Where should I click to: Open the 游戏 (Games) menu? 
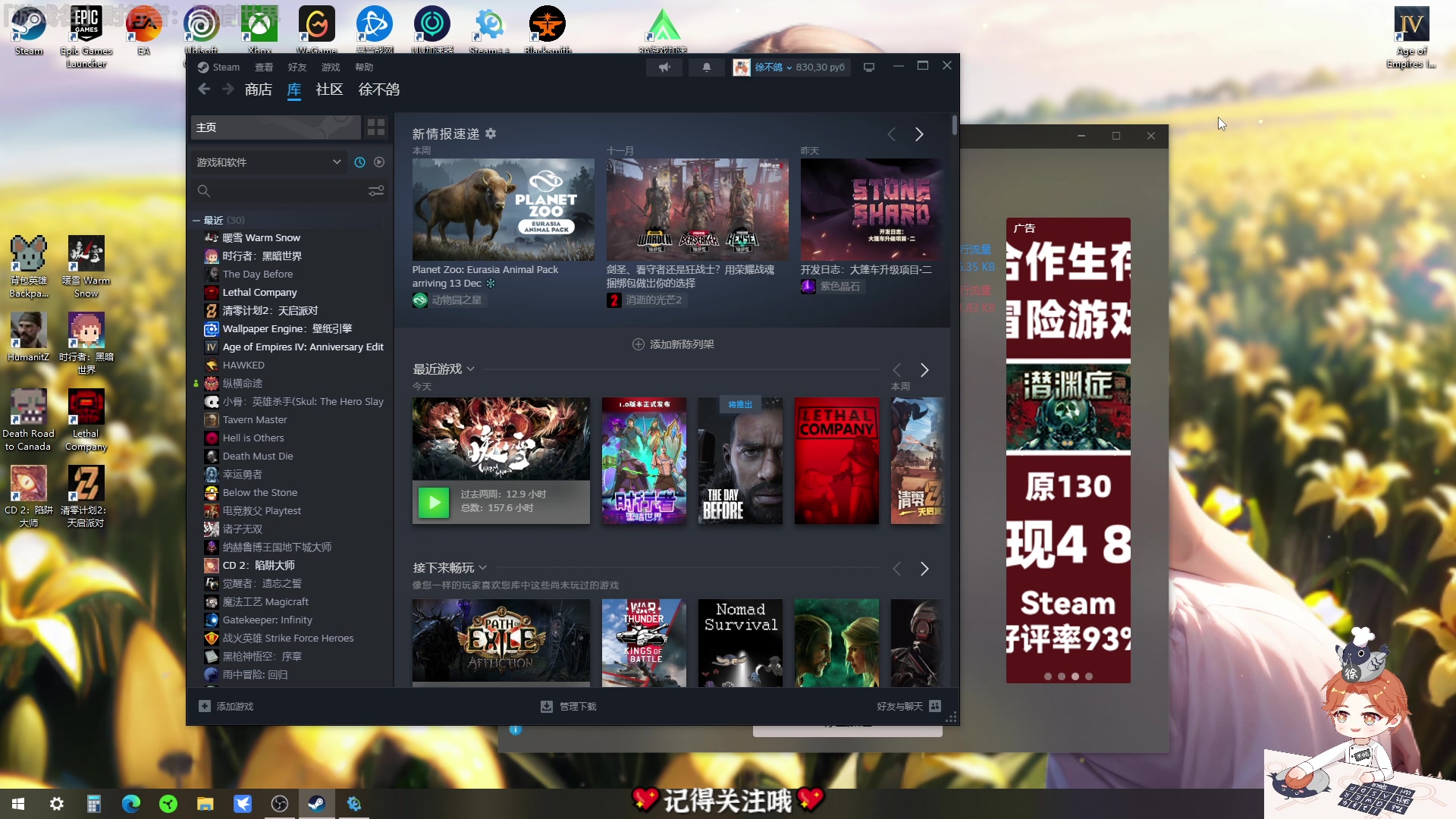331,67
